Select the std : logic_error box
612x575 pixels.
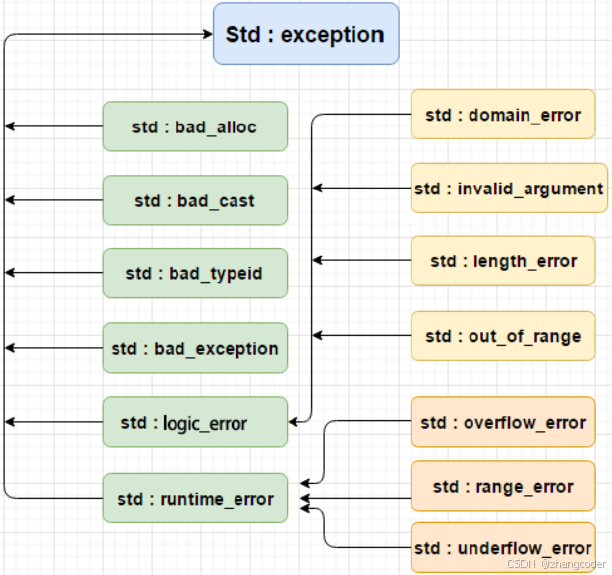195,422
